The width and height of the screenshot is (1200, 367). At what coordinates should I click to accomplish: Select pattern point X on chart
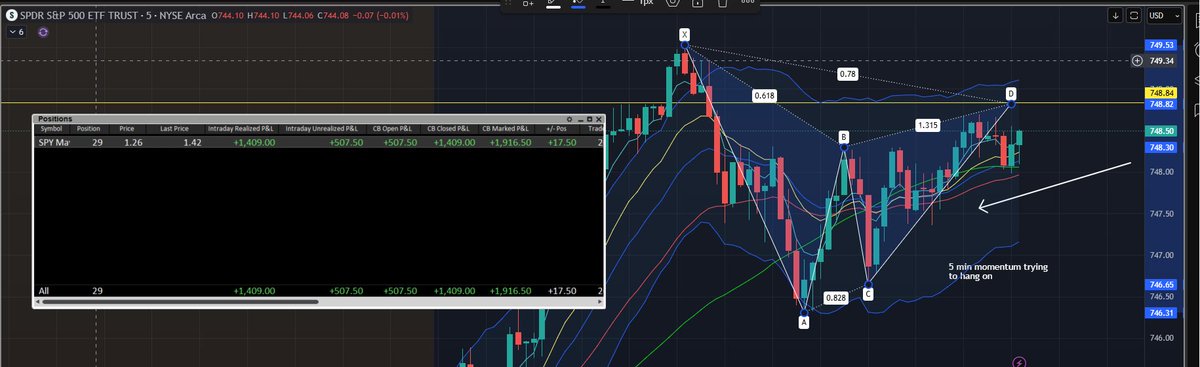pos(684,34)
